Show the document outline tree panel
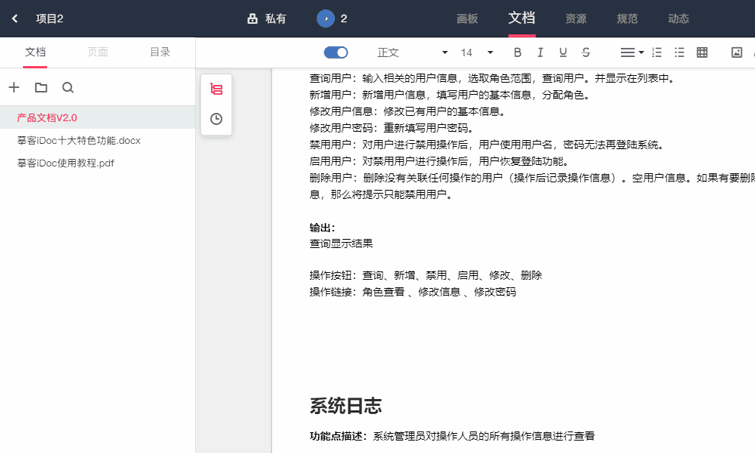Image resolution: width=755 pixels, height=453 pixels. click(216, 90)
